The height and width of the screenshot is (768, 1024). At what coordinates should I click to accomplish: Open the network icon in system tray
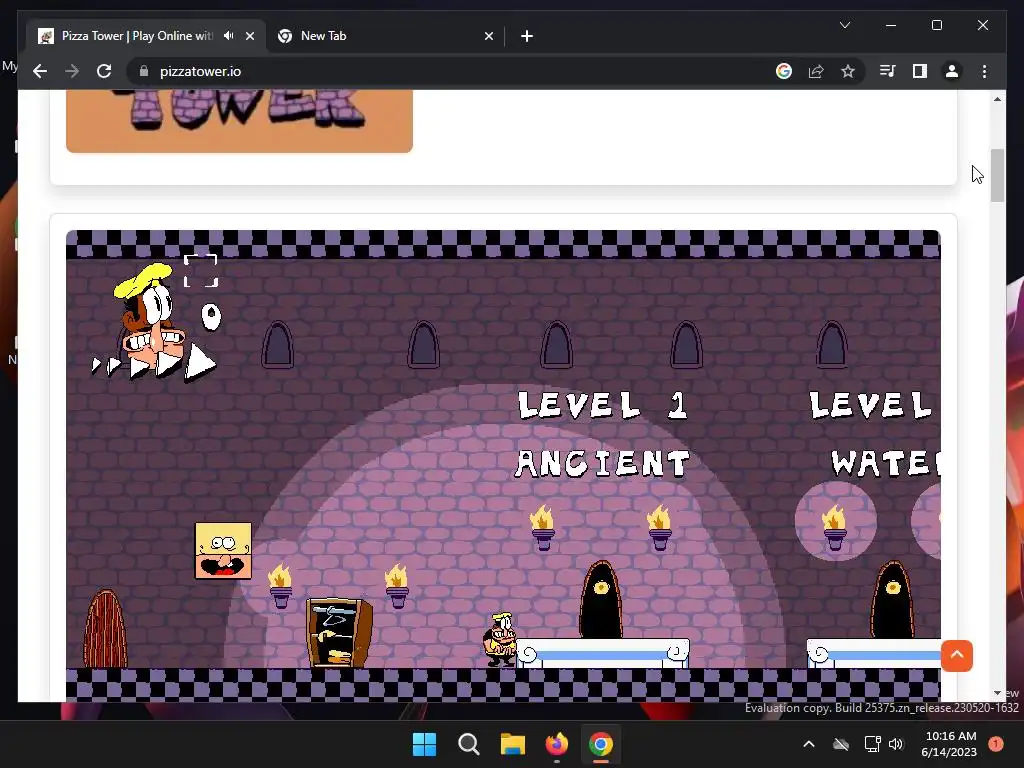pos(872,744)
